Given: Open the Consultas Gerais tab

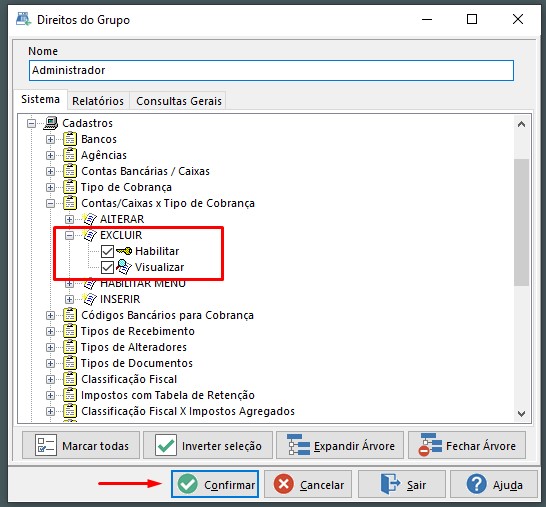Looking at the screenshot, I should (x=179, y=101).
